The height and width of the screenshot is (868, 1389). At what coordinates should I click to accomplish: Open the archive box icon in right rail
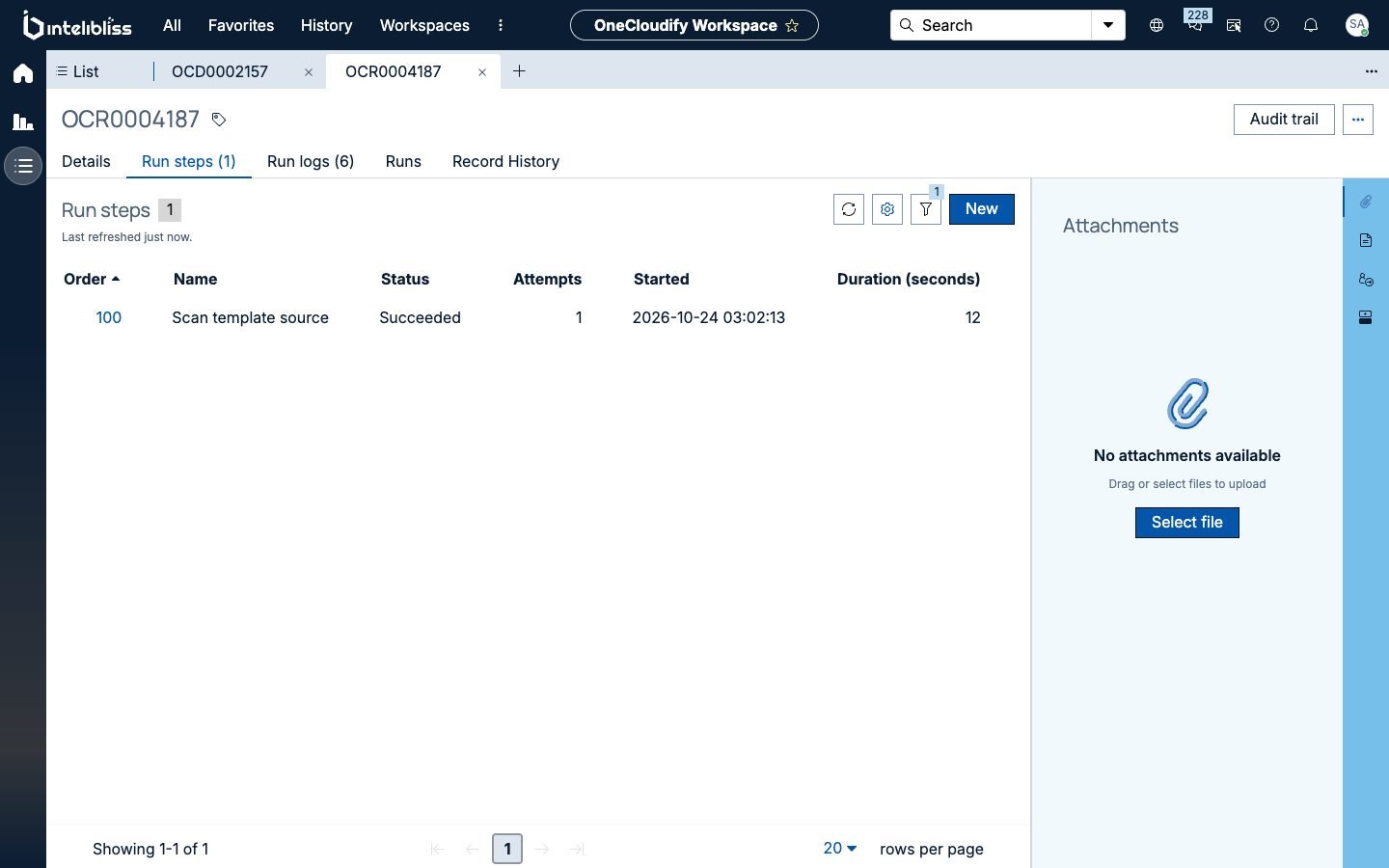[1366, 317]
